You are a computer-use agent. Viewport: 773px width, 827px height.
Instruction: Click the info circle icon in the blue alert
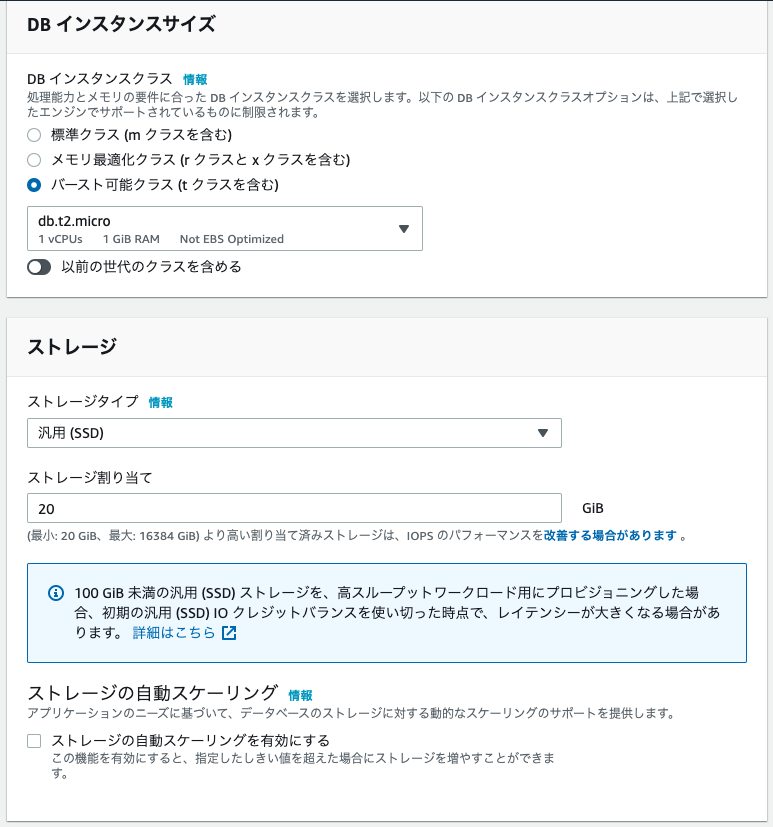click(56, 592)
